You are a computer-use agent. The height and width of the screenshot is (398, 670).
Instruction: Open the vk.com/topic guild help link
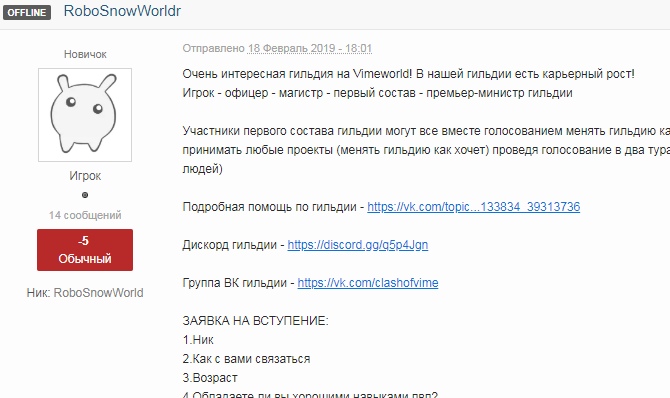click(x=473, y=207)
